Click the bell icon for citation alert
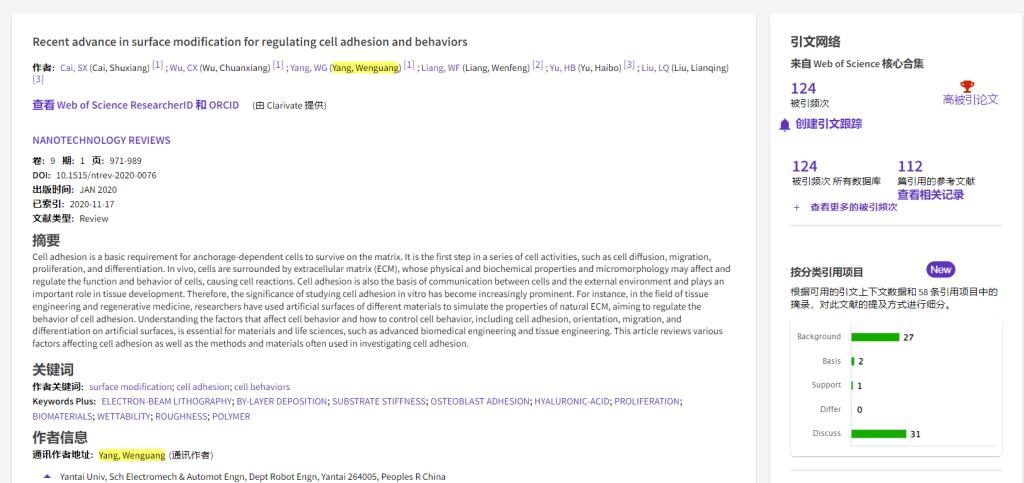Image resolution: width=1024 pixels, height=483 pixels. point(785,124)
